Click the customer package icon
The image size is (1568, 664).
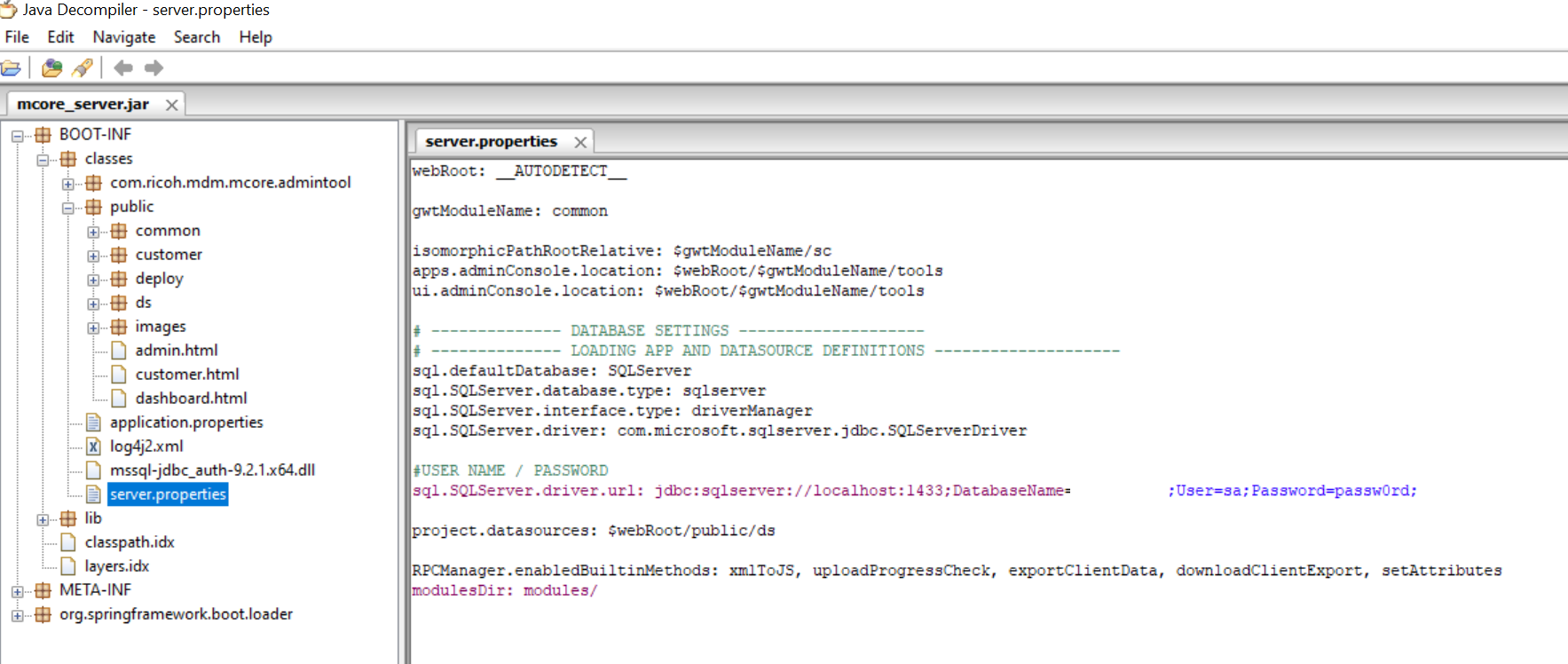pos(119,255)
